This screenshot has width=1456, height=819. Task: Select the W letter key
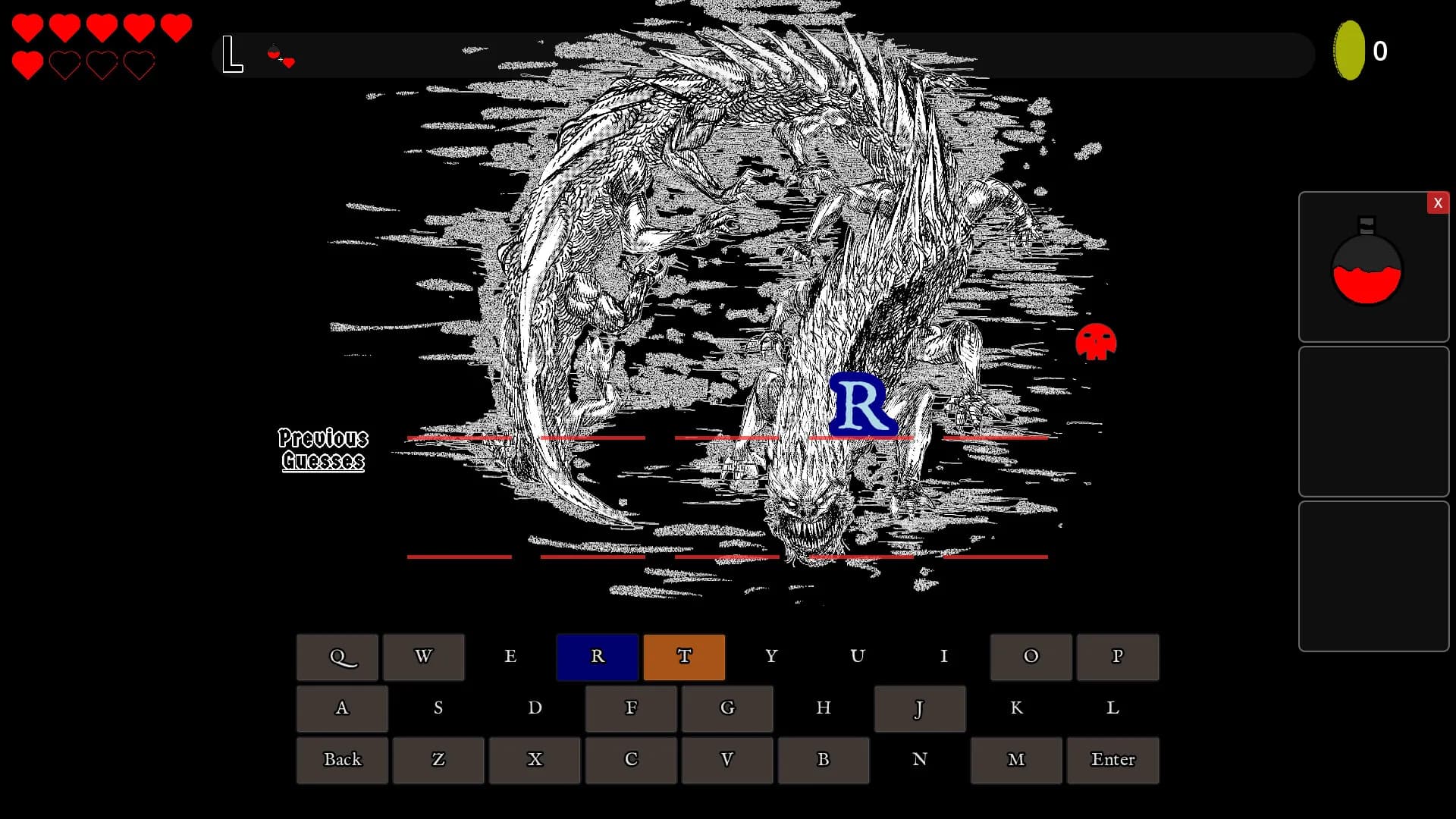pyautogui.click(x=424, y=657)
